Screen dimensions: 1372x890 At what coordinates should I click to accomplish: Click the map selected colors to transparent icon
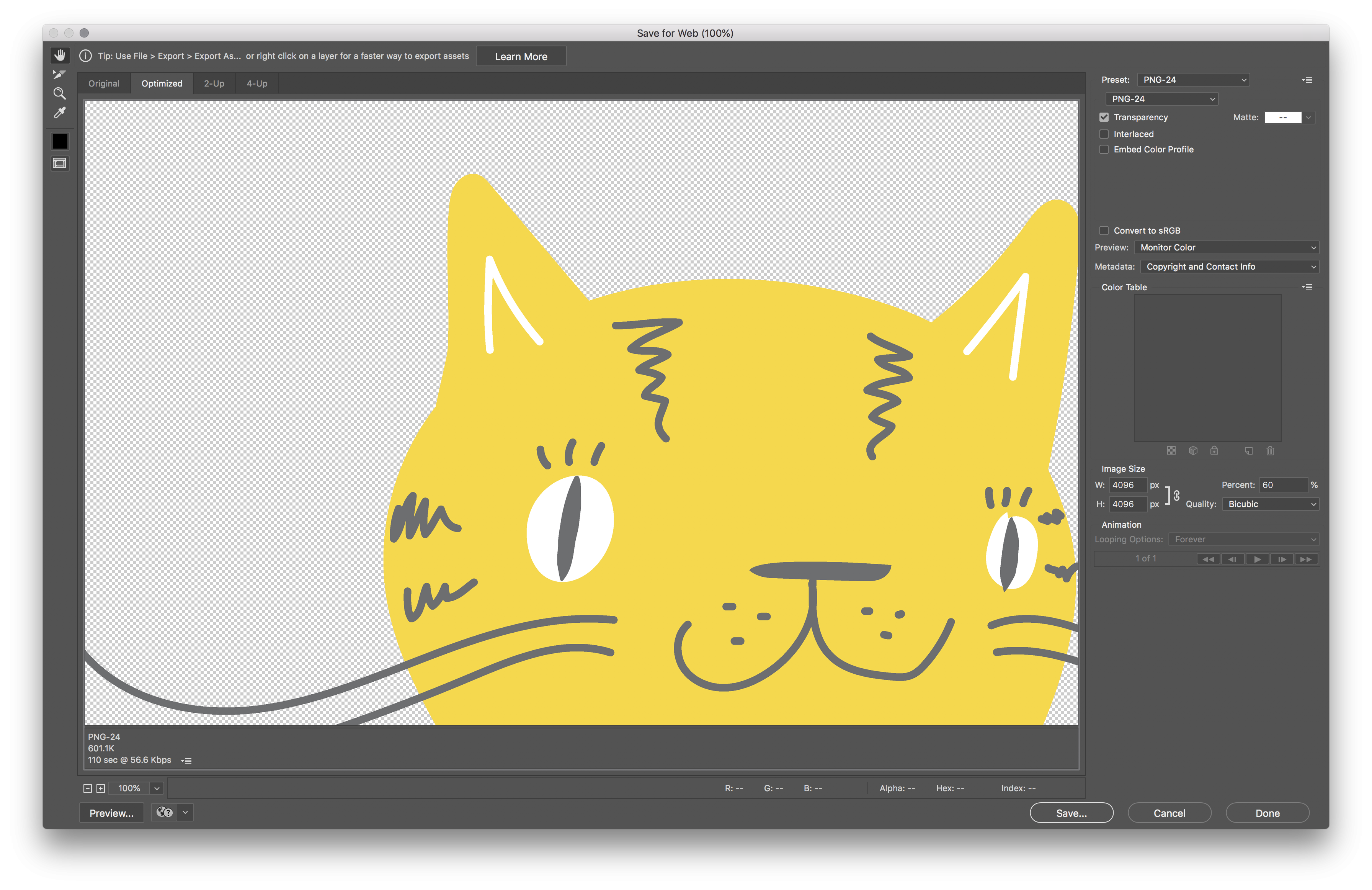click(x=1171, y=450)
